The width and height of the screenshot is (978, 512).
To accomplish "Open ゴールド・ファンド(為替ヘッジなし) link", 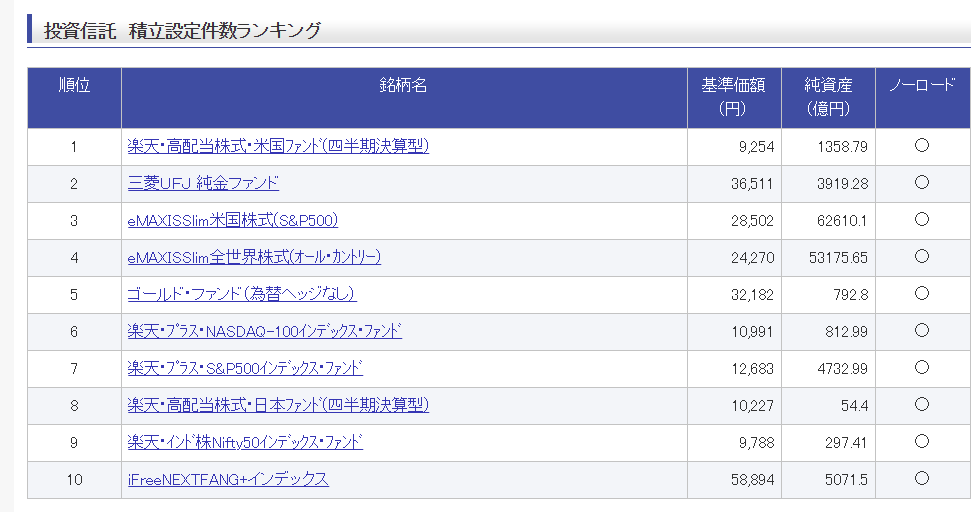I will tap(242, 294).
